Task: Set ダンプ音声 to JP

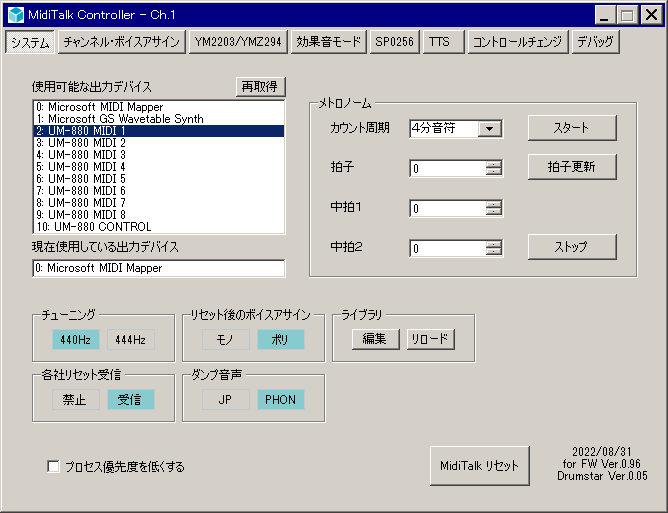Action: pyautogui.click(x=226, y=400)
